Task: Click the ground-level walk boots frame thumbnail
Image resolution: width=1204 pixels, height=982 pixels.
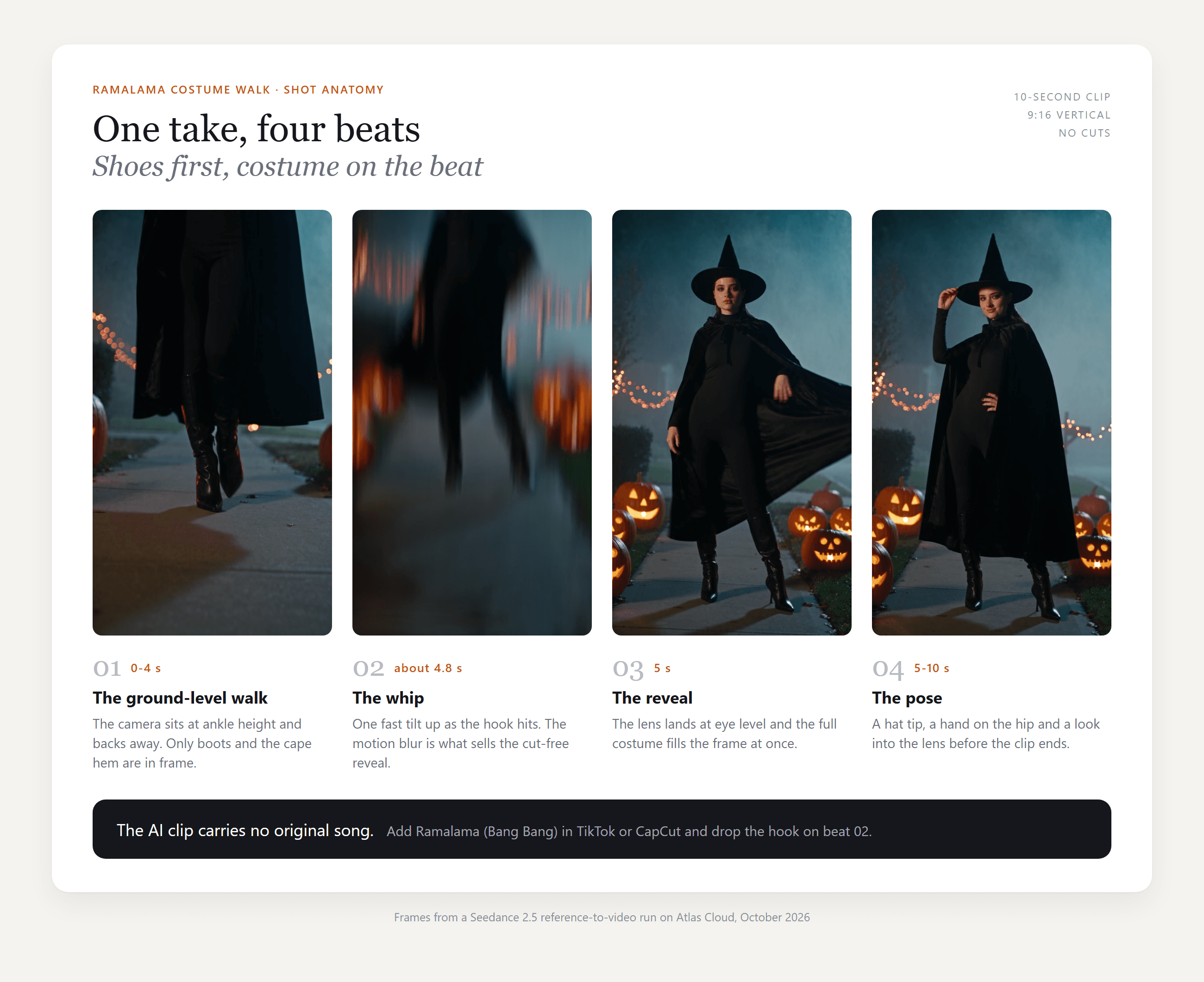Action: point(212,422)
